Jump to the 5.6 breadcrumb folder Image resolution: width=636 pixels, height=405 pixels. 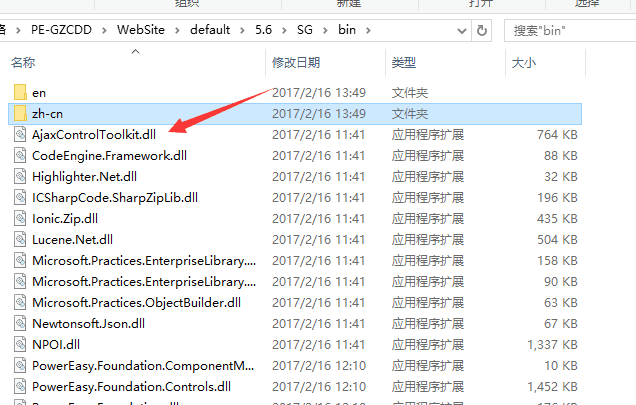click(263, 30)
